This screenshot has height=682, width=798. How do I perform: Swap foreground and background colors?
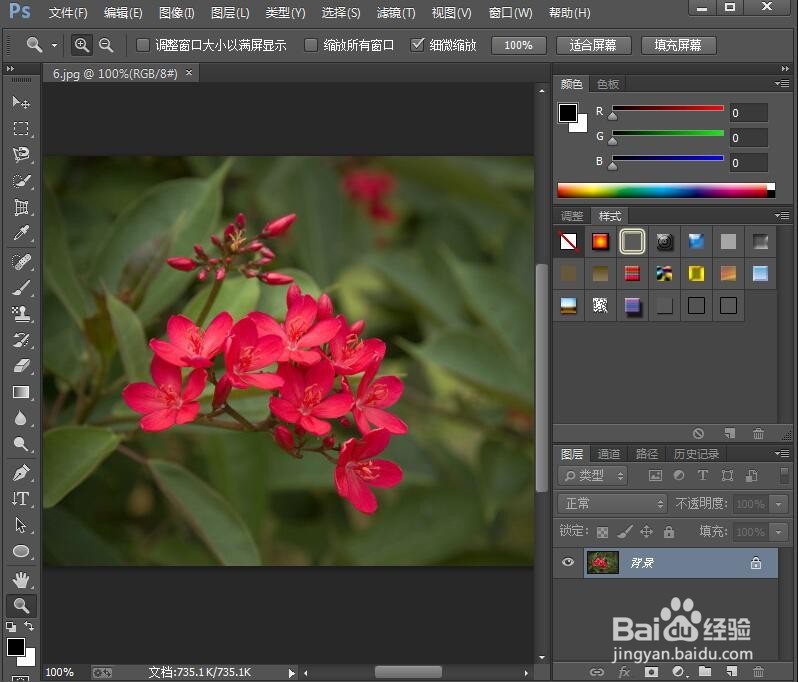pyautogui.click(x=29, y=626)
